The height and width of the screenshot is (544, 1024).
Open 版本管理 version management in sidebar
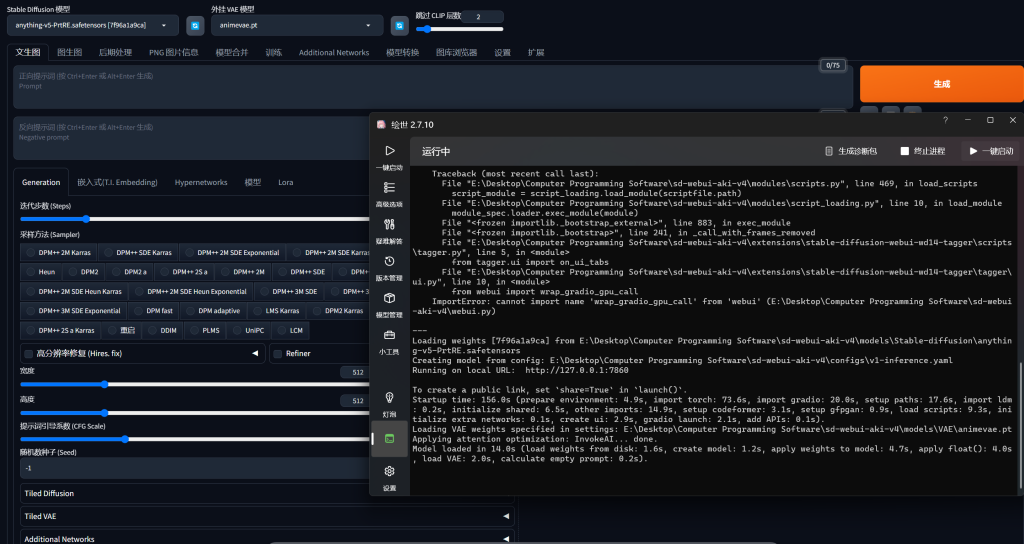coord(389,267)
